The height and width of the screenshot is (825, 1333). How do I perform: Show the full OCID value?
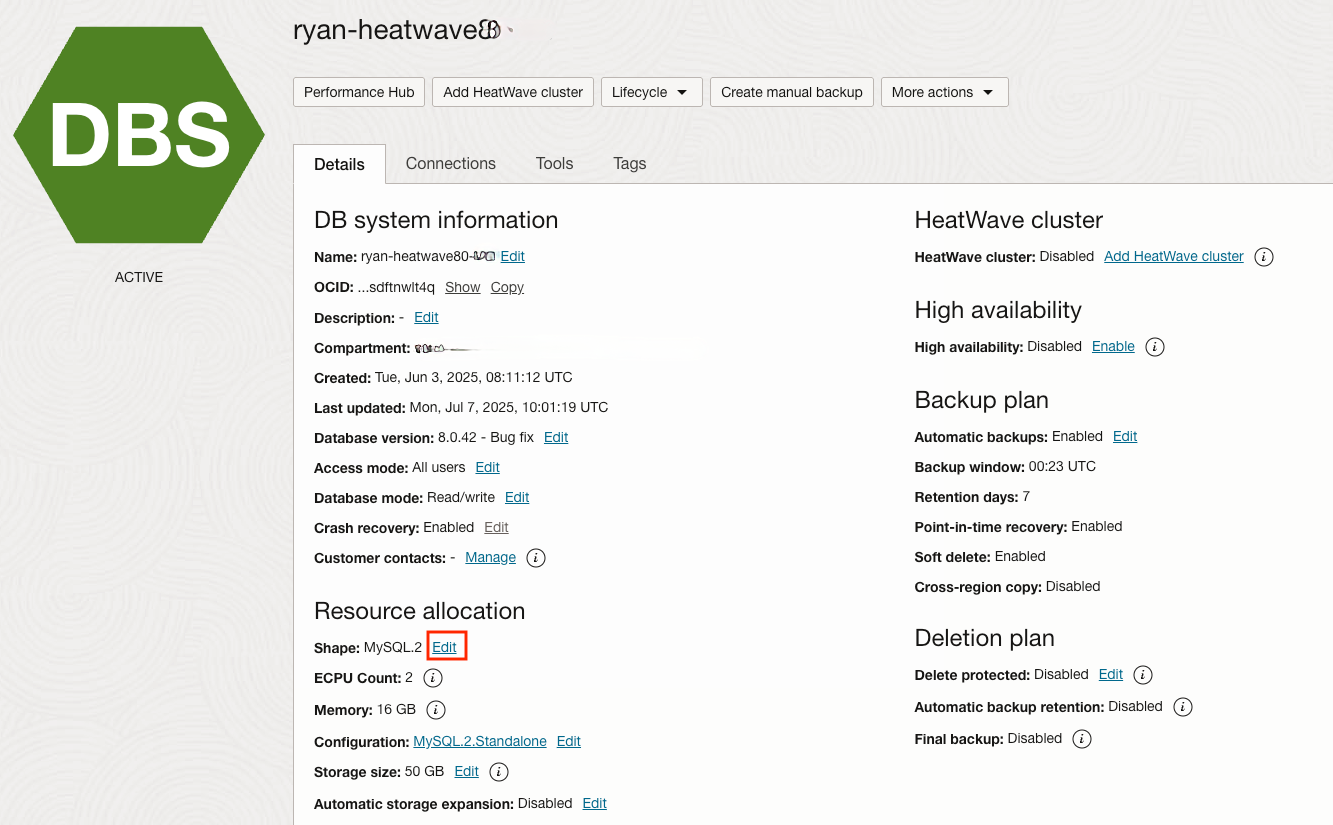click(x=462, y=287)
